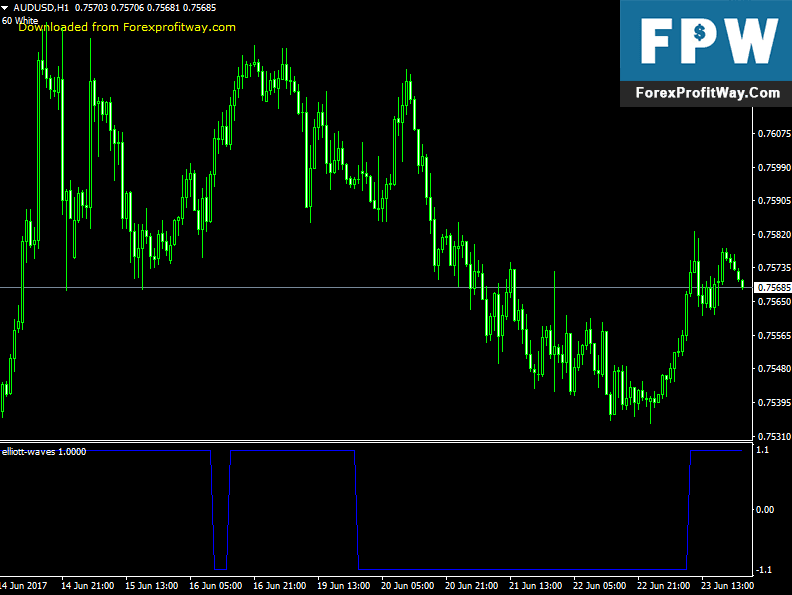Click the '60 White' indicator label
The image size is (792, 595).
[x=20, y=21]
